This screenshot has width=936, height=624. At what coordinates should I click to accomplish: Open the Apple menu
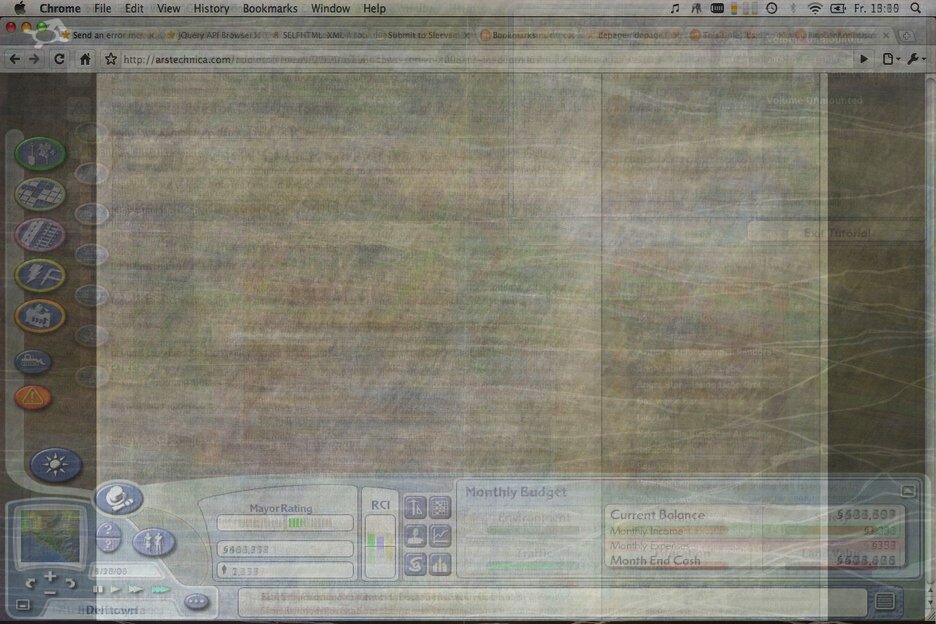(x=20, y=8)
